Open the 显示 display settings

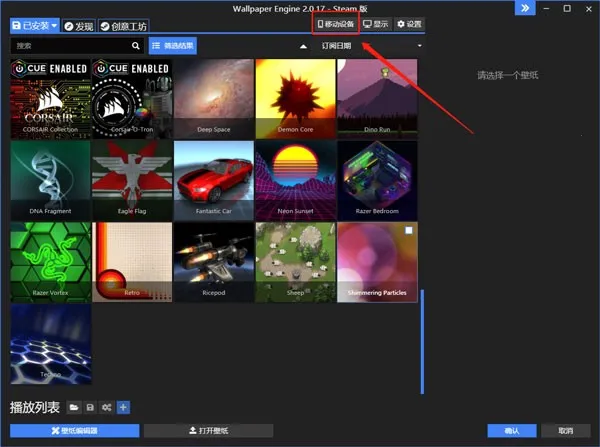tap(375, 23)
